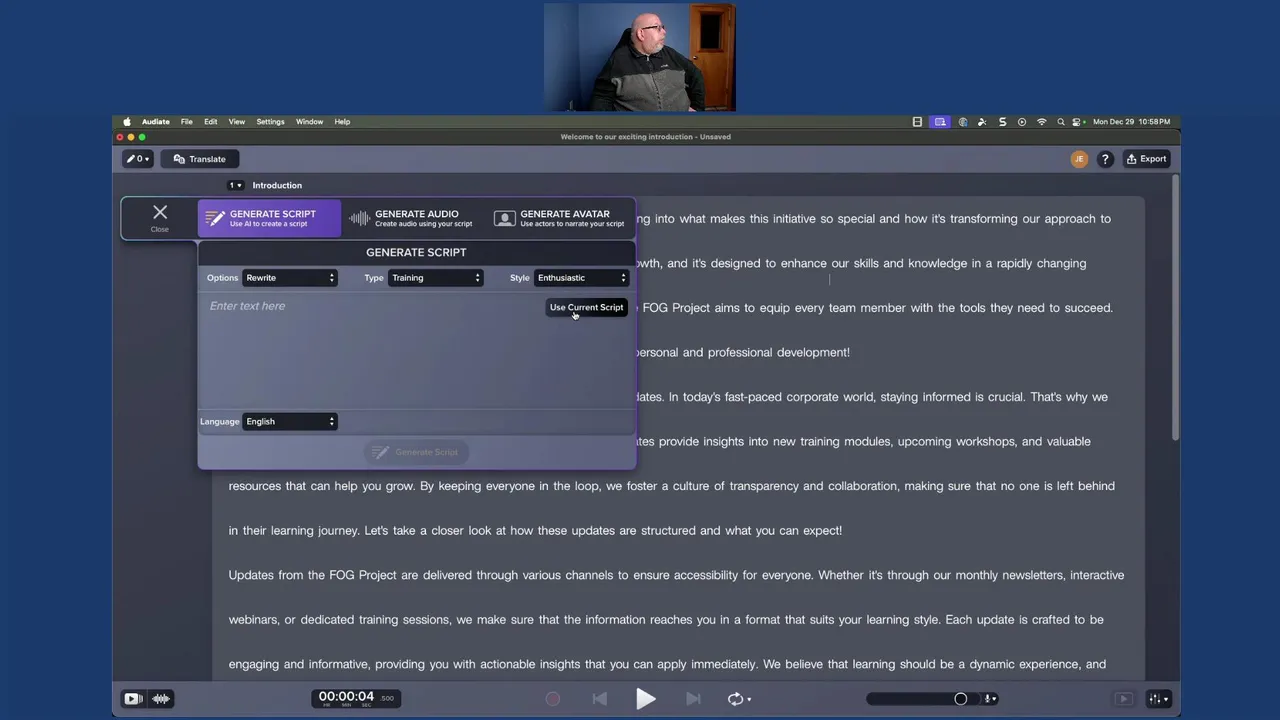1280x720 pixels.
Task: Toggle the waveform view icon in bottom bar
Action: click(x=161, y=699)
